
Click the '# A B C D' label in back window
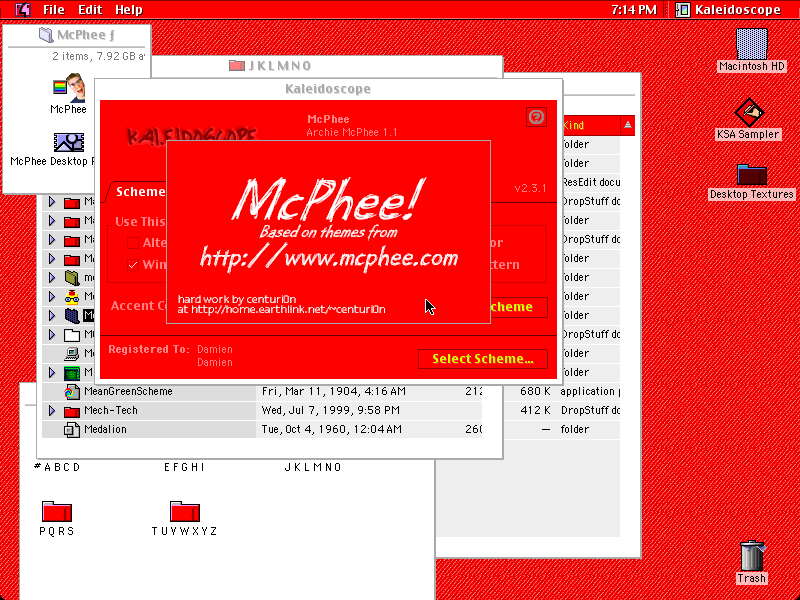(x=57, y=467)
